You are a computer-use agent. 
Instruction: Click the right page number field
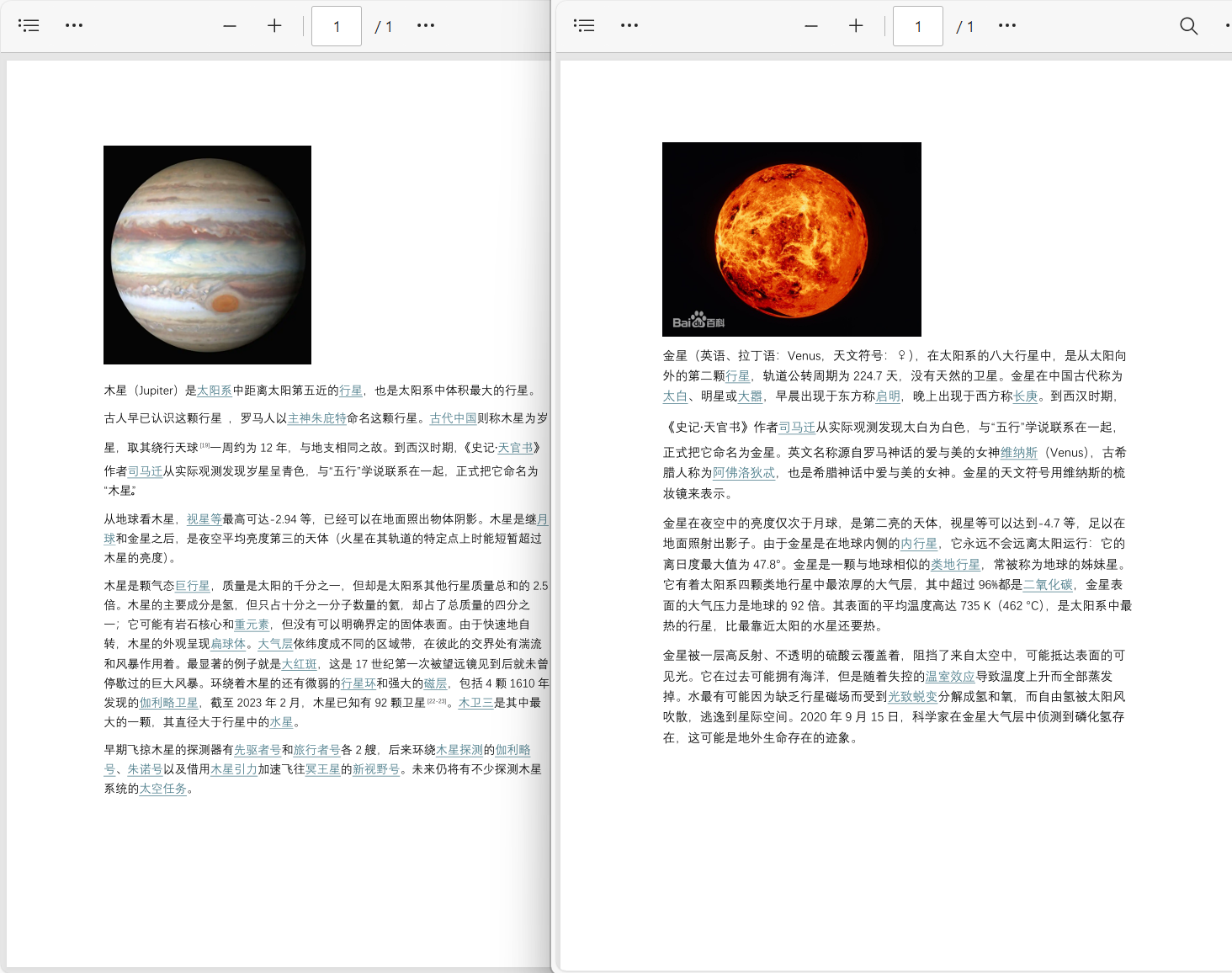917,26
